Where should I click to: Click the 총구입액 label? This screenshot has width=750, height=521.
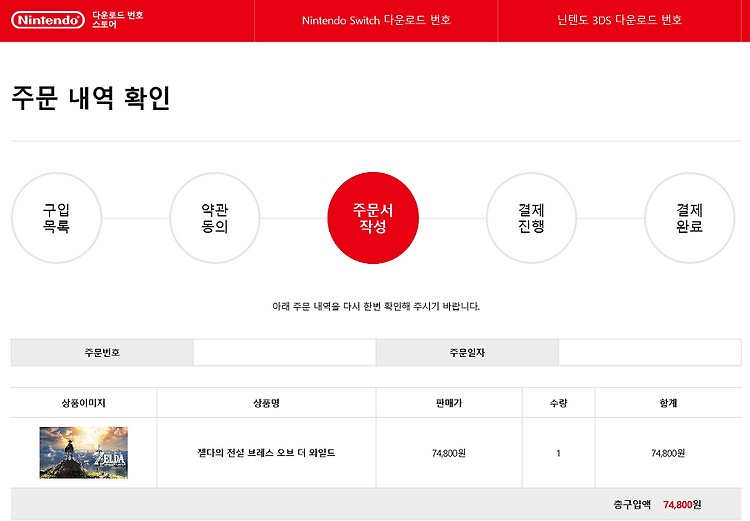pos(632,504)
